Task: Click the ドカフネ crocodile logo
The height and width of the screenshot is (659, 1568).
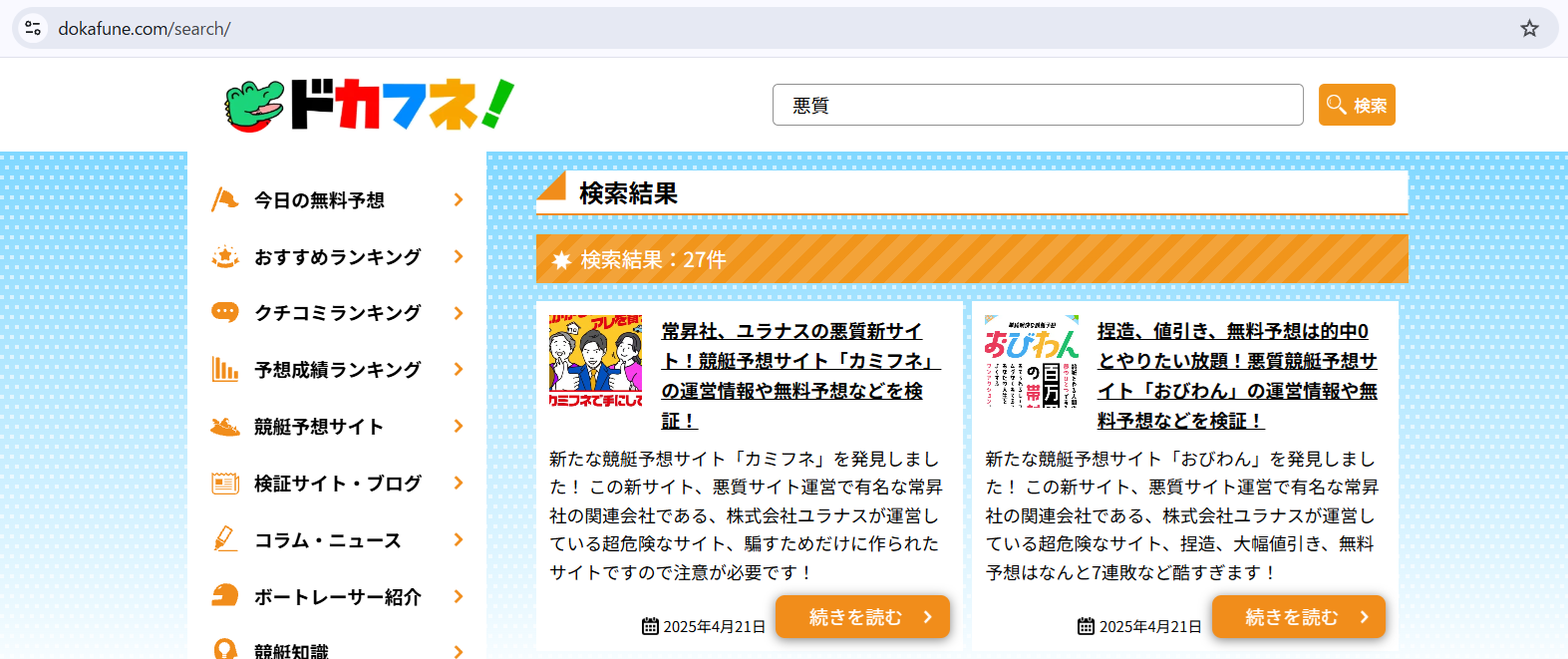Action: click(368, 105)
